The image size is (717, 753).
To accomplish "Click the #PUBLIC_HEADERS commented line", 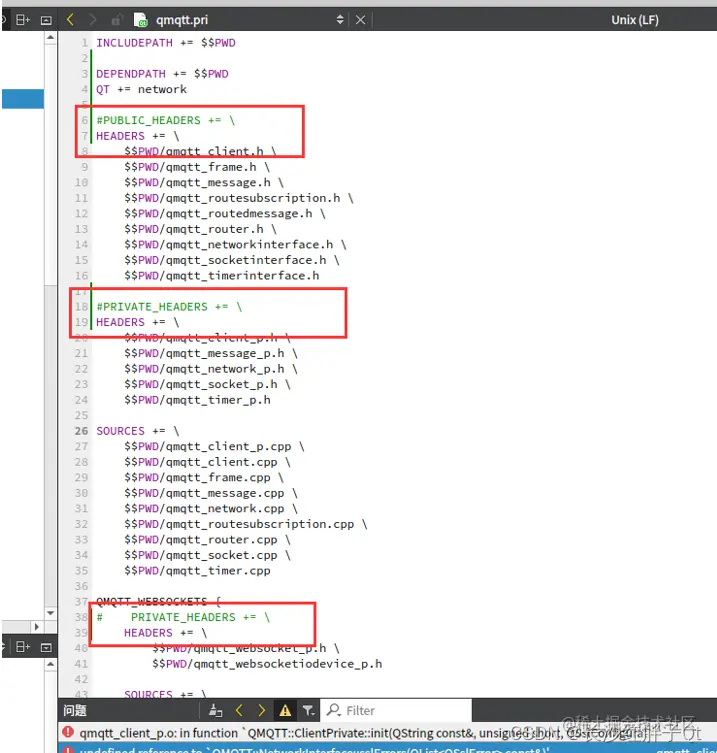I will click(166, 121).
